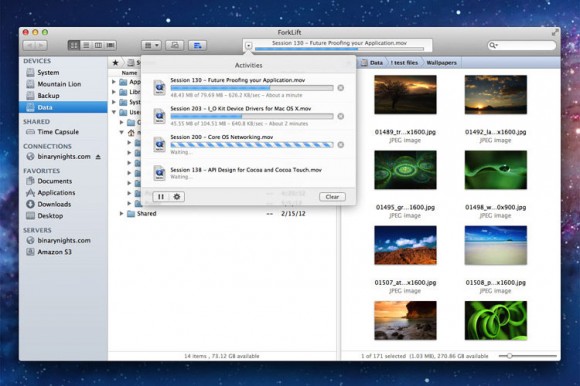Switch to column view mode
The height and width of the screenshot is (386, 580).
click(98, 45)
